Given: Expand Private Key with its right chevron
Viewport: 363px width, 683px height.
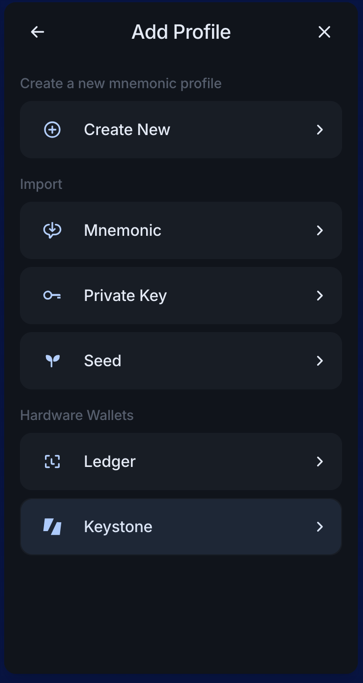Looking at the screenshot, I should pyautogui.click(x=320, y=296).
